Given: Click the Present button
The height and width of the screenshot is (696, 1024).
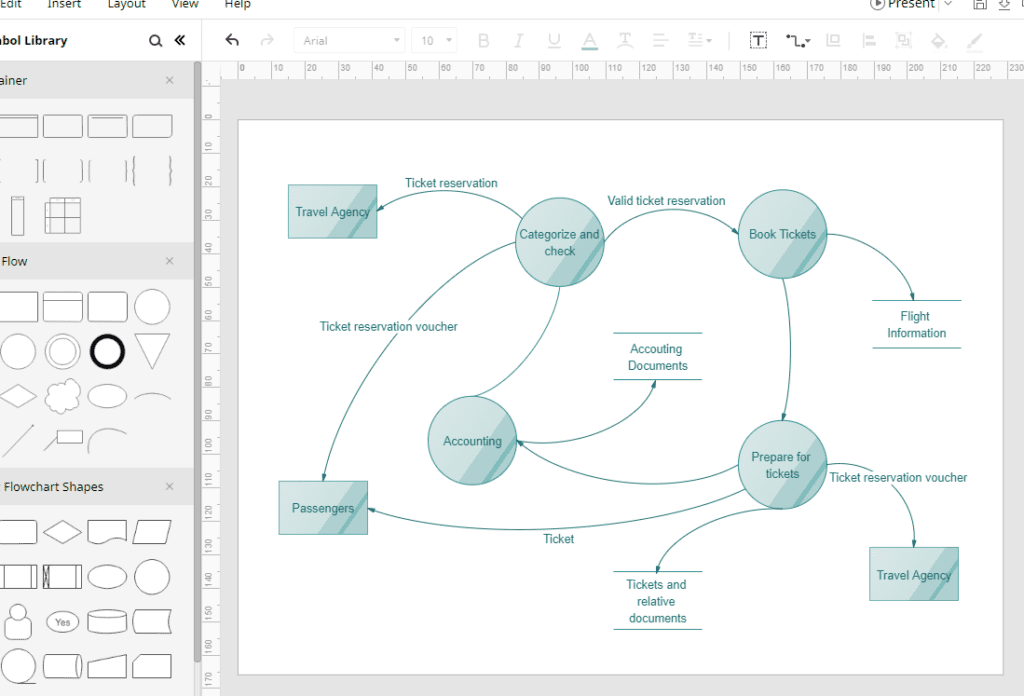Looking at the screenshot, I should coord(902,4).
